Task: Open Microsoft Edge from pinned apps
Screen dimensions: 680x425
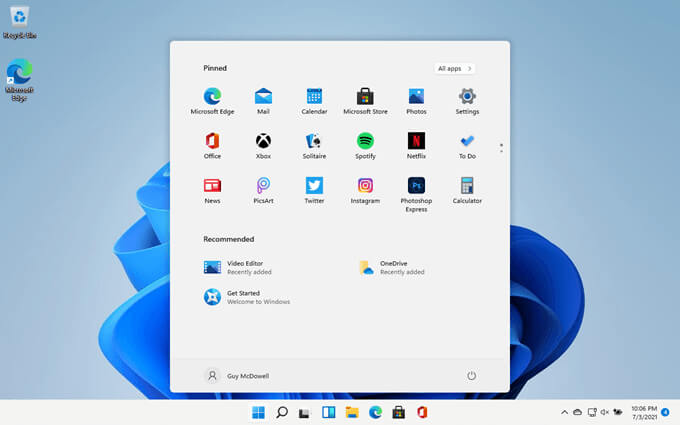Action: (x=212, y=97)
